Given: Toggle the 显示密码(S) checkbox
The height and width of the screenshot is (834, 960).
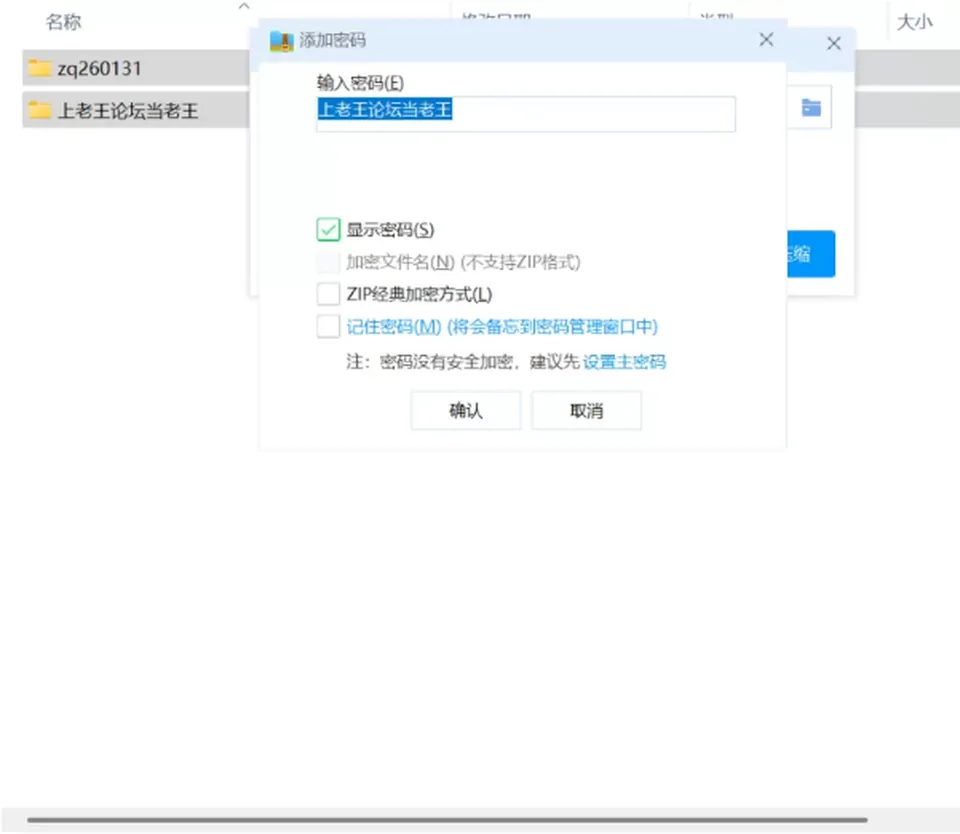Looking at the screenshot, I should point(328,230).
